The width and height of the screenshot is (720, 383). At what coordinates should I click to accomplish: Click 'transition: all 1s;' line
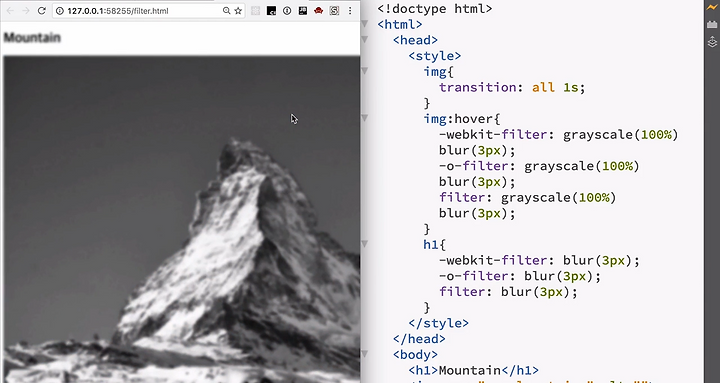(512, 87)
